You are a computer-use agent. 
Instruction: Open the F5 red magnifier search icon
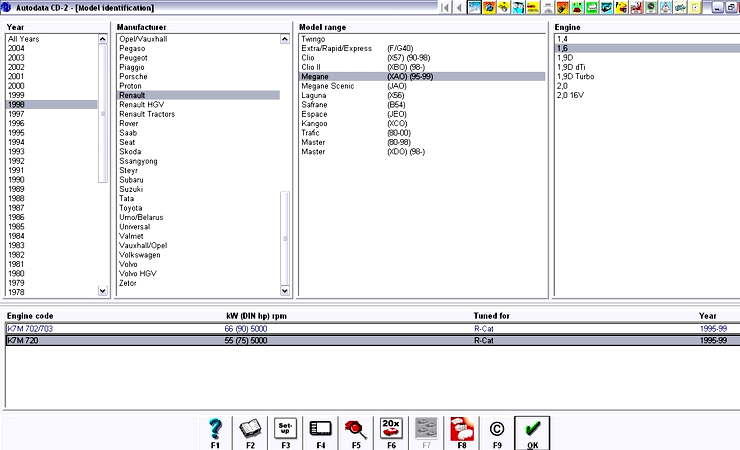tap(356, 433)
